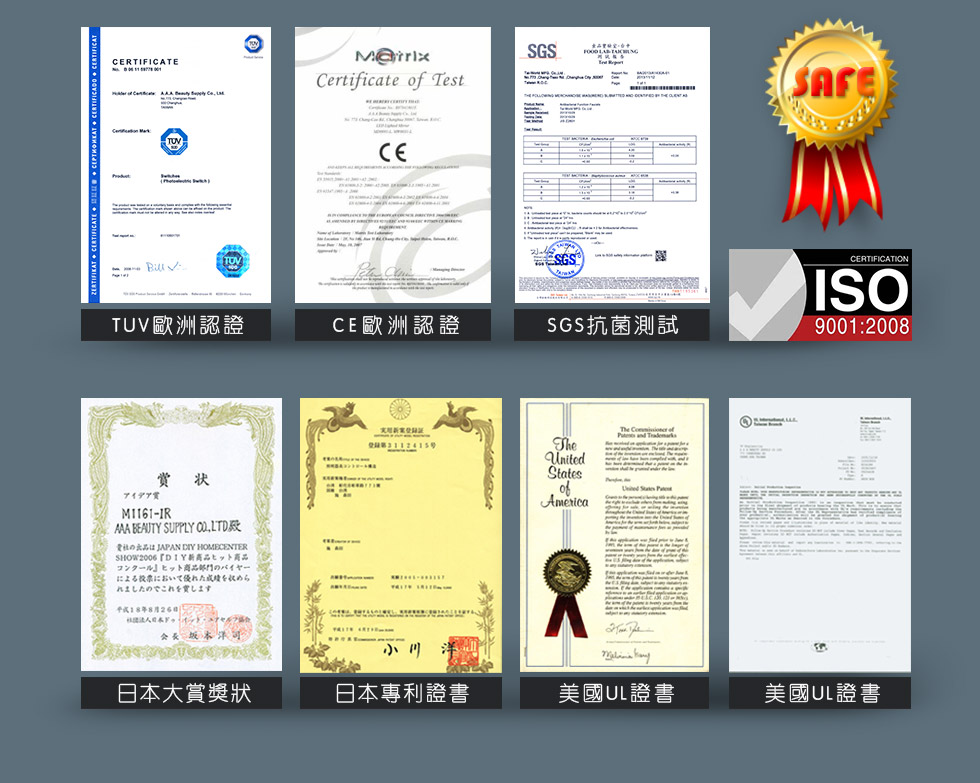Click the "SGS抗菌測試" caption

point(612,325)
